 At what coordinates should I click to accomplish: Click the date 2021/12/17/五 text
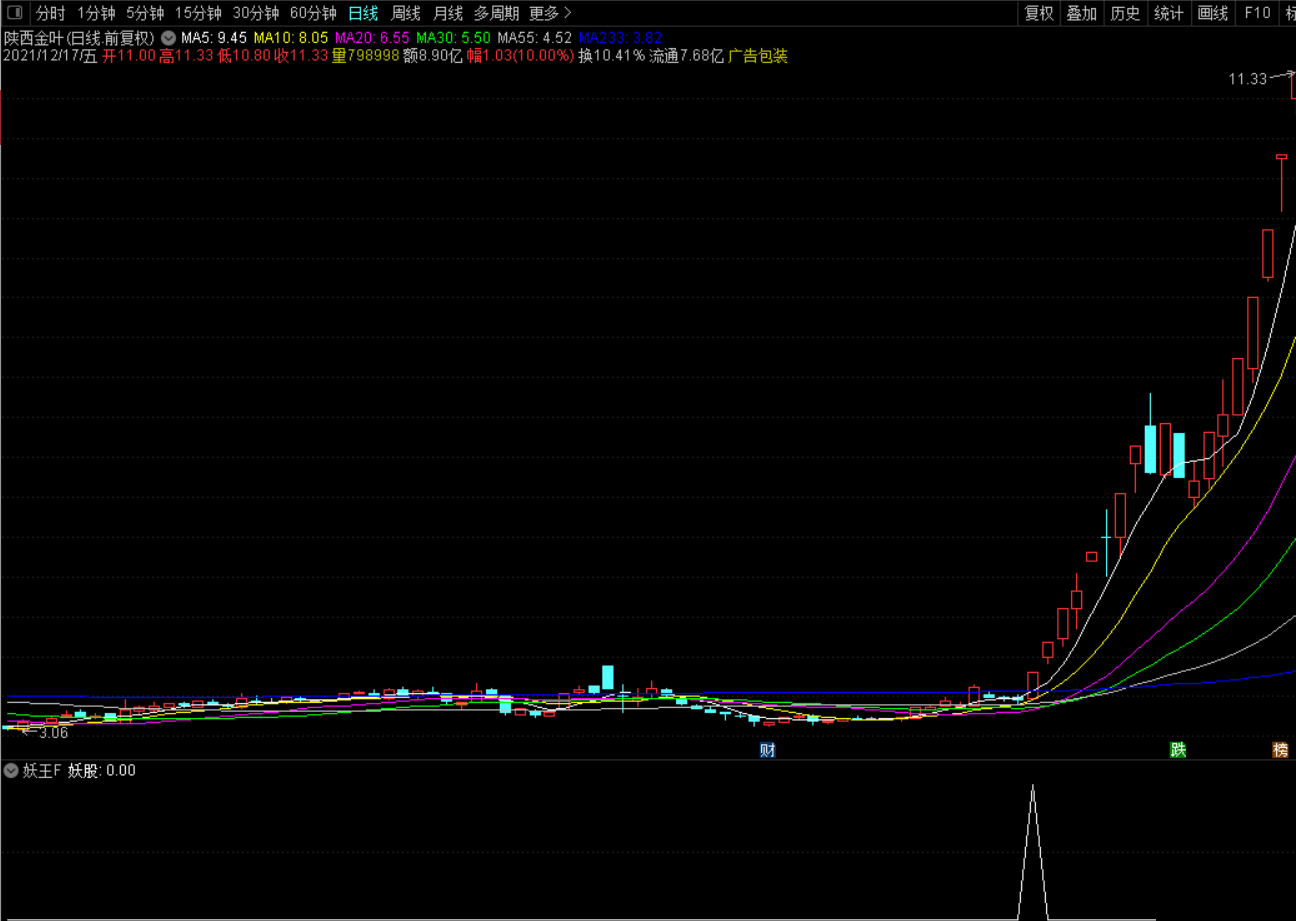[x=50, y=56]
